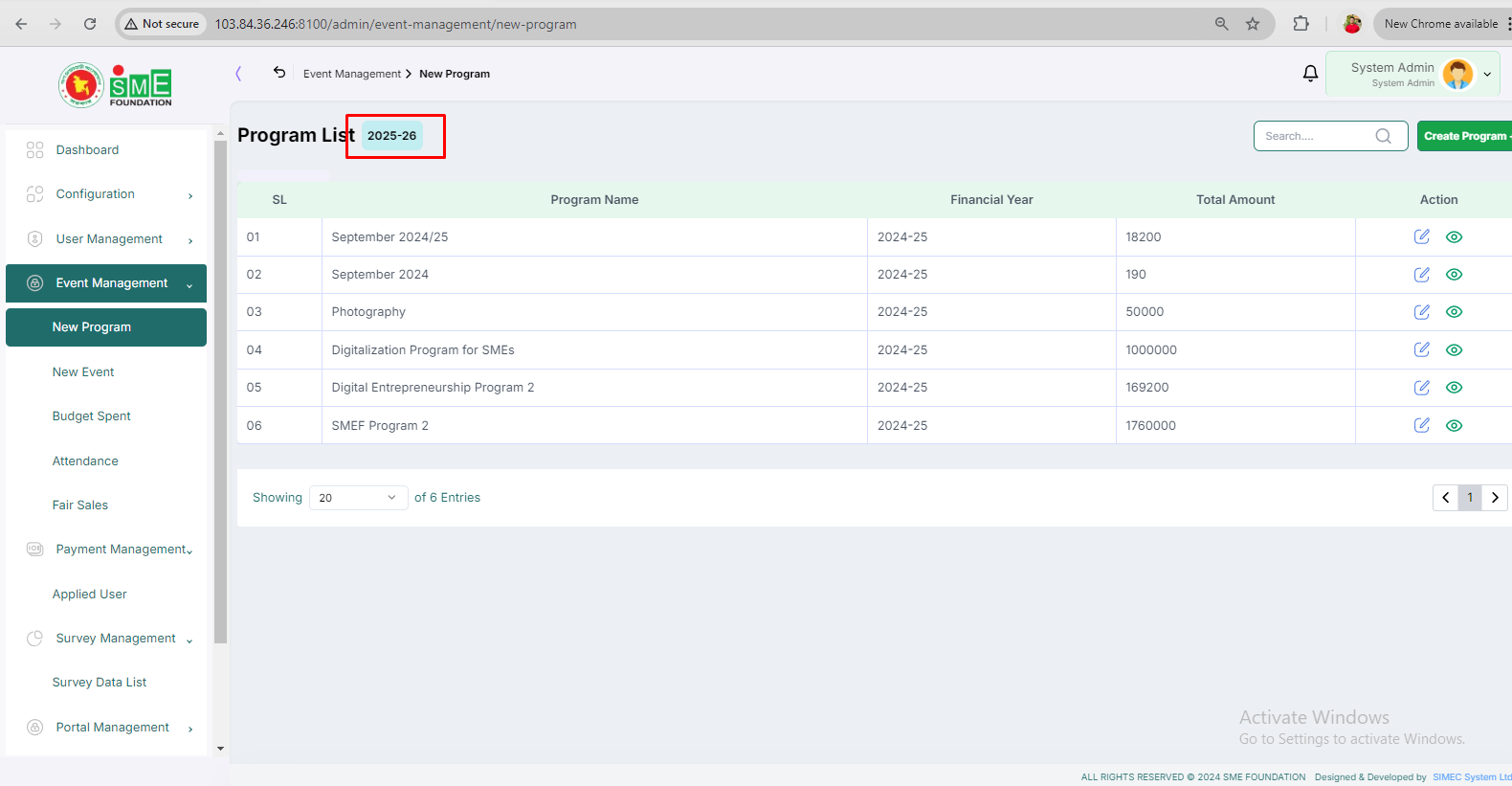The width and height of the screenshot is (1512, 786).
Task: Open notifications bell icon
Action: point(1310,74)
